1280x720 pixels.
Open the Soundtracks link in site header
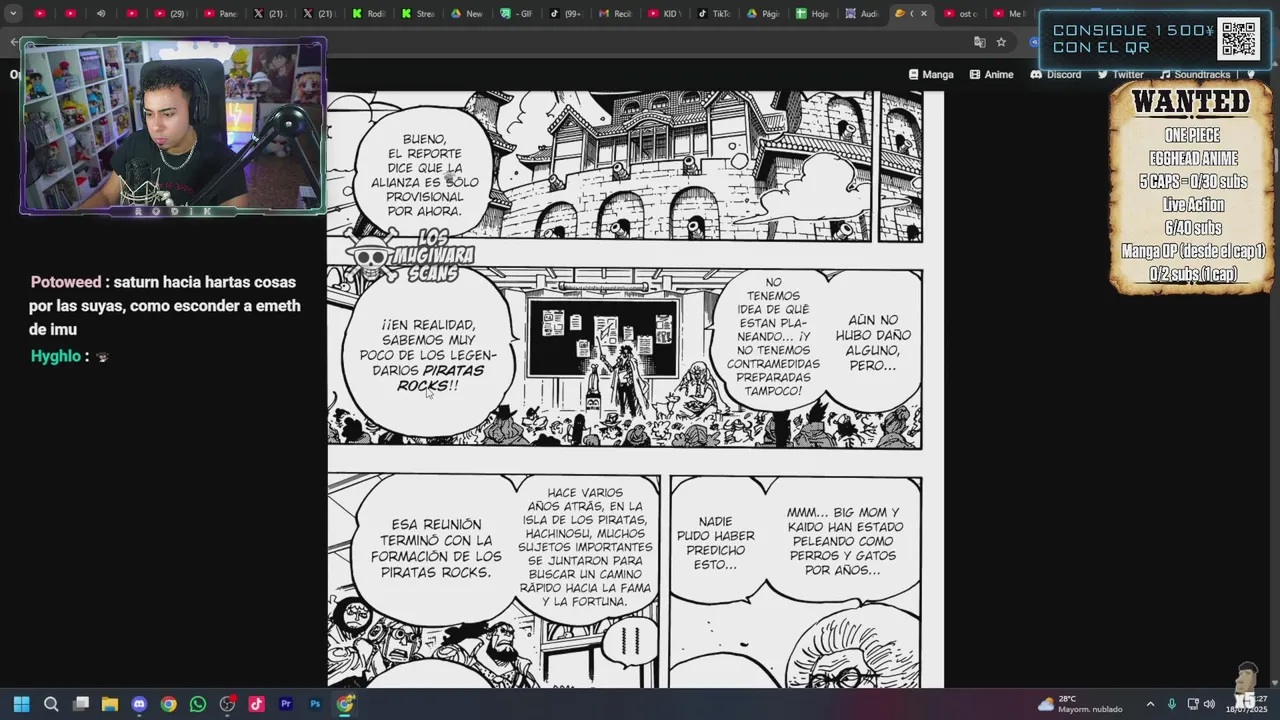(1195, 74)
